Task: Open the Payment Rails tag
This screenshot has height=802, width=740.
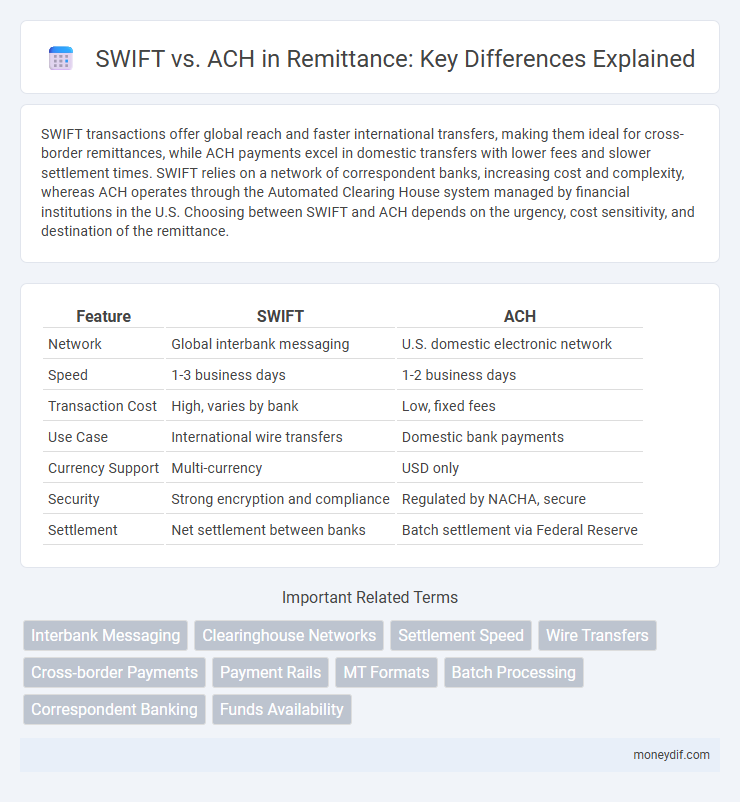Action: [271, 672]
